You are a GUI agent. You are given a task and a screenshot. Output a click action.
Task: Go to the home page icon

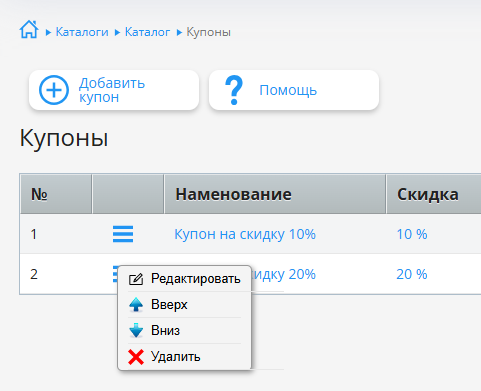click(x=29, y=30)
